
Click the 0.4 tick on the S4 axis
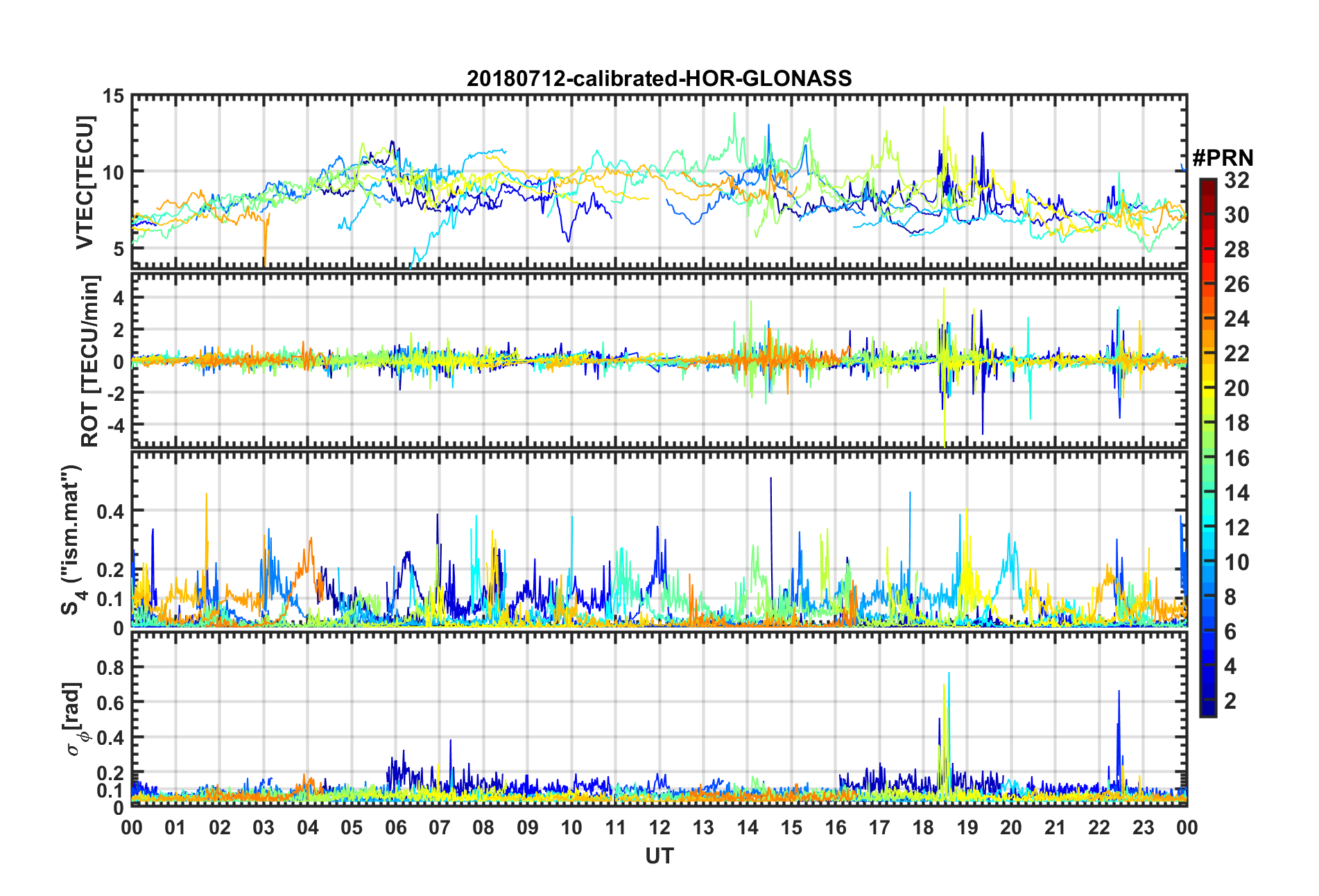tap(111, 511)
